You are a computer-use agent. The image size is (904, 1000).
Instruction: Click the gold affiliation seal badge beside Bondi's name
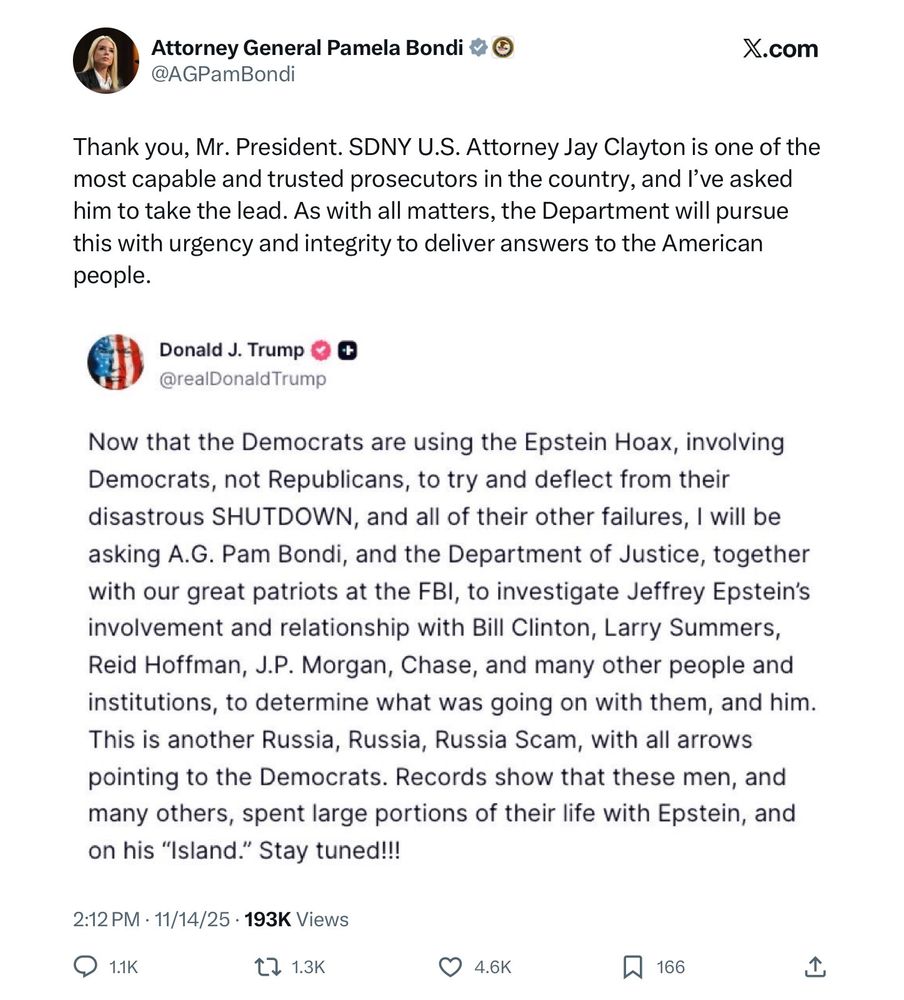pos(503,47)
